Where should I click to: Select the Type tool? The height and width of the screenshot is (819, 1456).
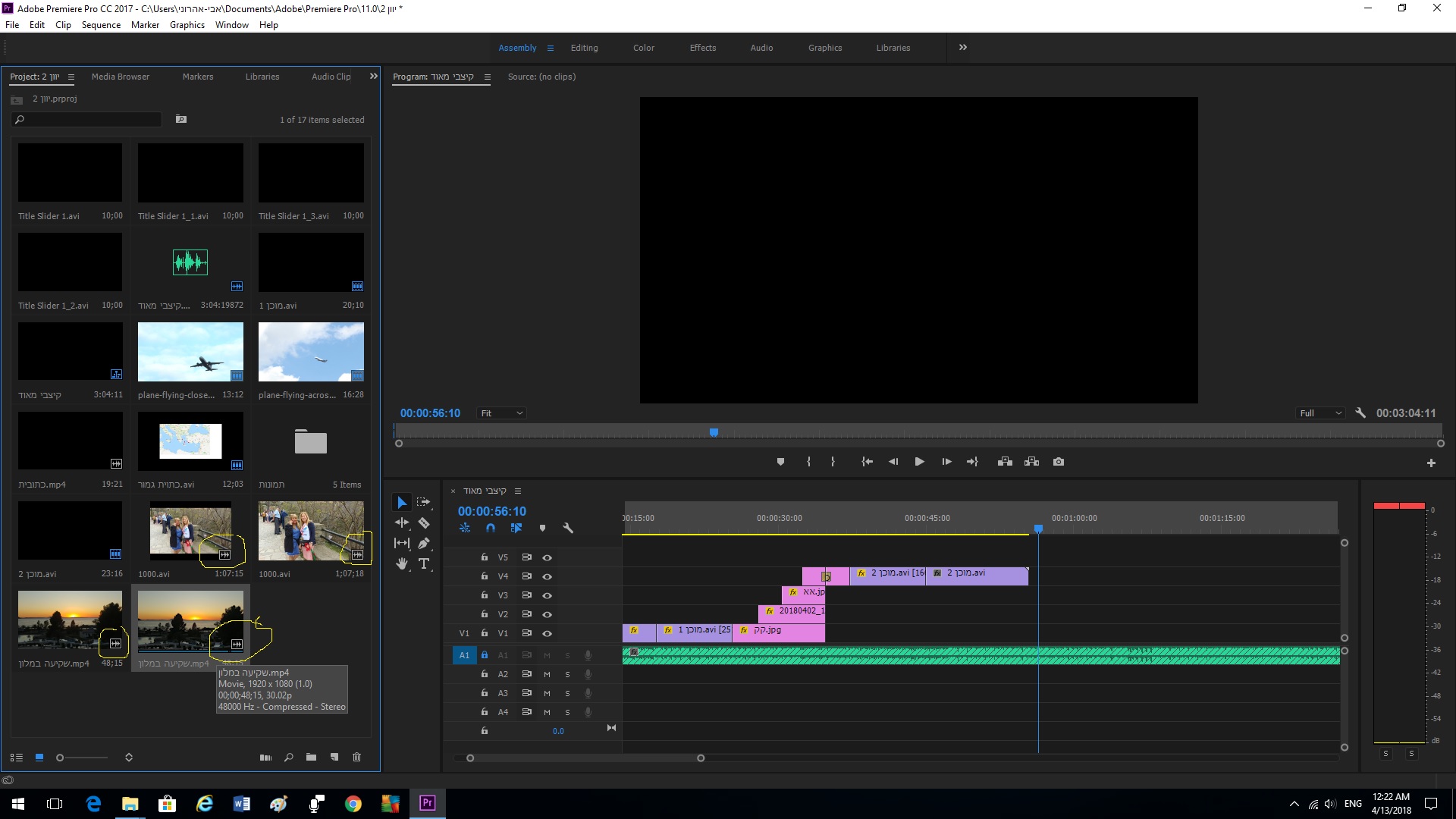(424, 563)
